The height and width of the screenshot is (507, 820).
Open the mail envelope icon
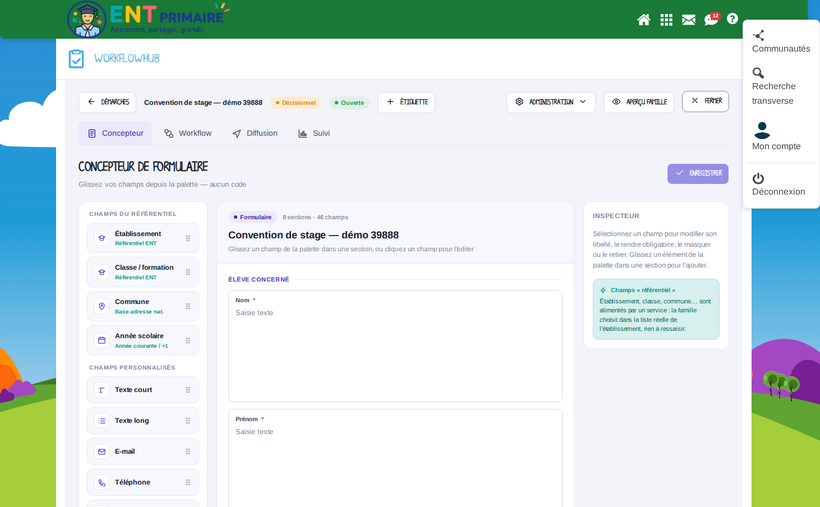tap(689, 20)
